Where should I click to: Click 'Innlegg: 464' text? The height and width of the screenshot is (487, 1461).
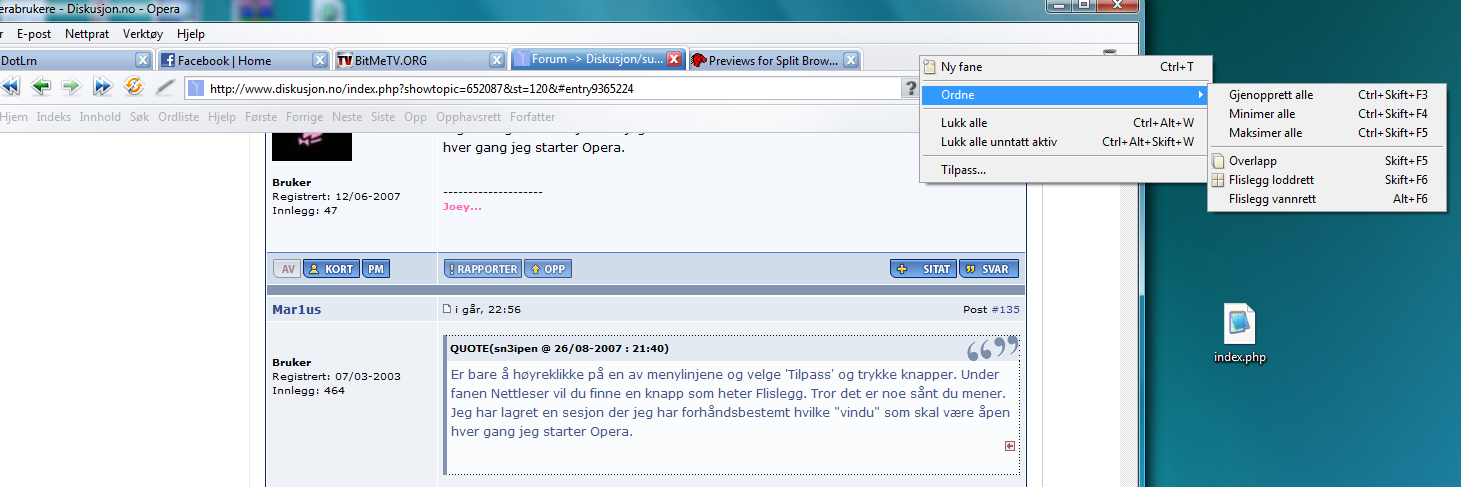[309, 390]
